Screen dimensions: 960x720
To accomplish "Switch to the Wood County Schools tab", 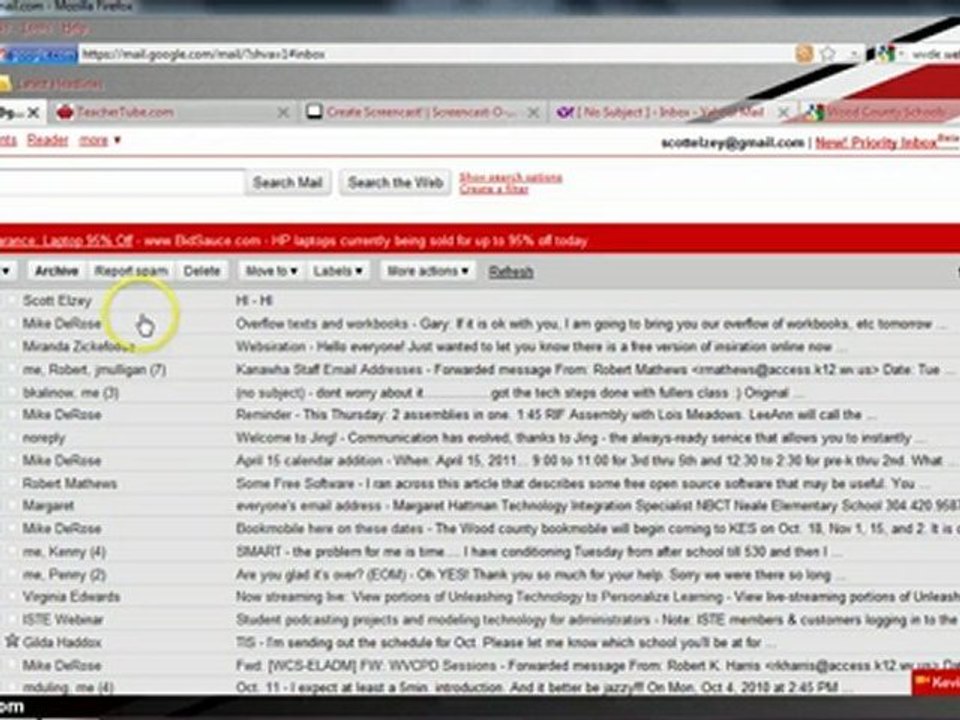I will point(882,112).
